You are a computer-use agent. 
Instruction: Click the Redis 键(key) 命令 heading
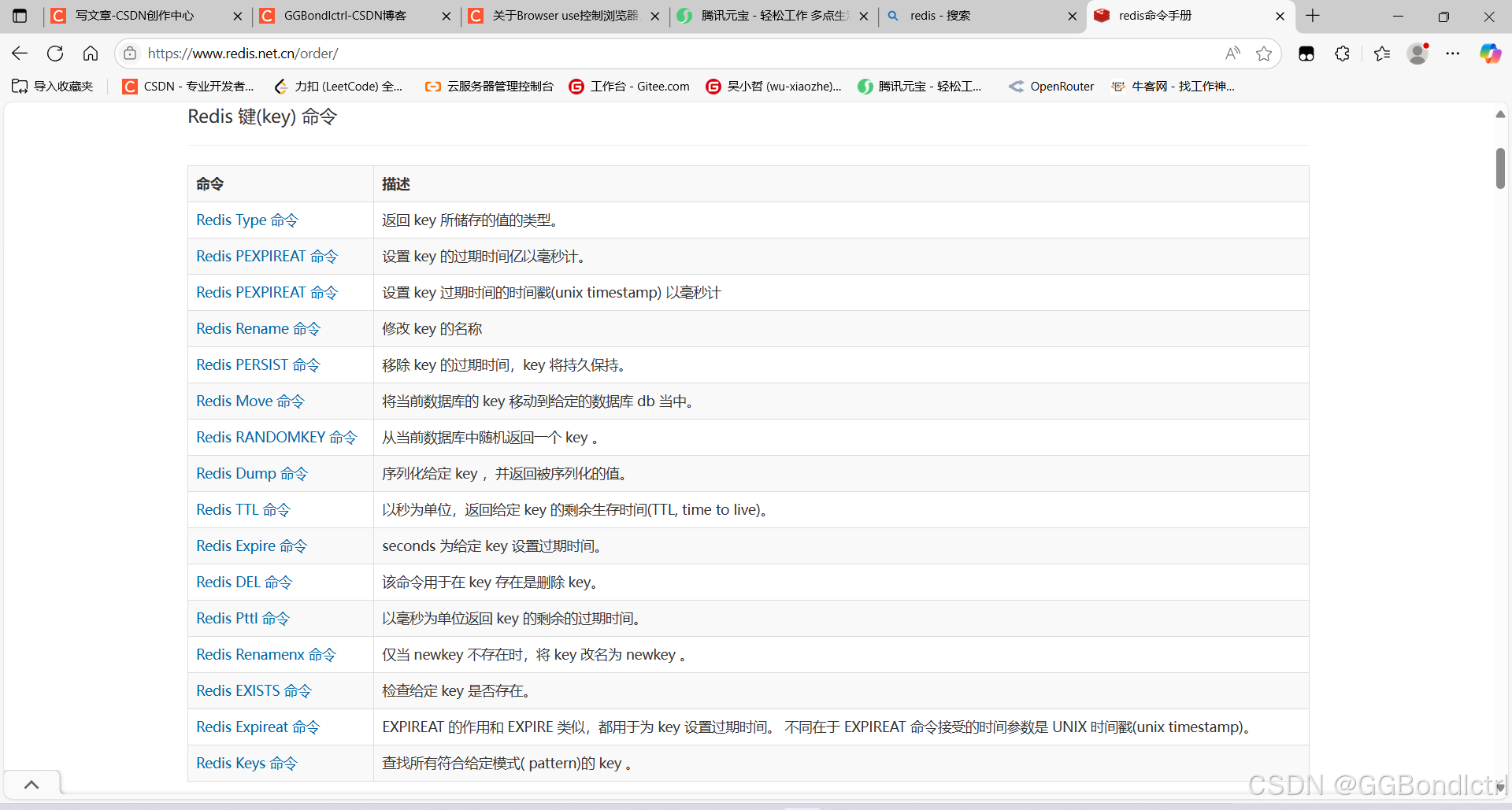[262, 117]
